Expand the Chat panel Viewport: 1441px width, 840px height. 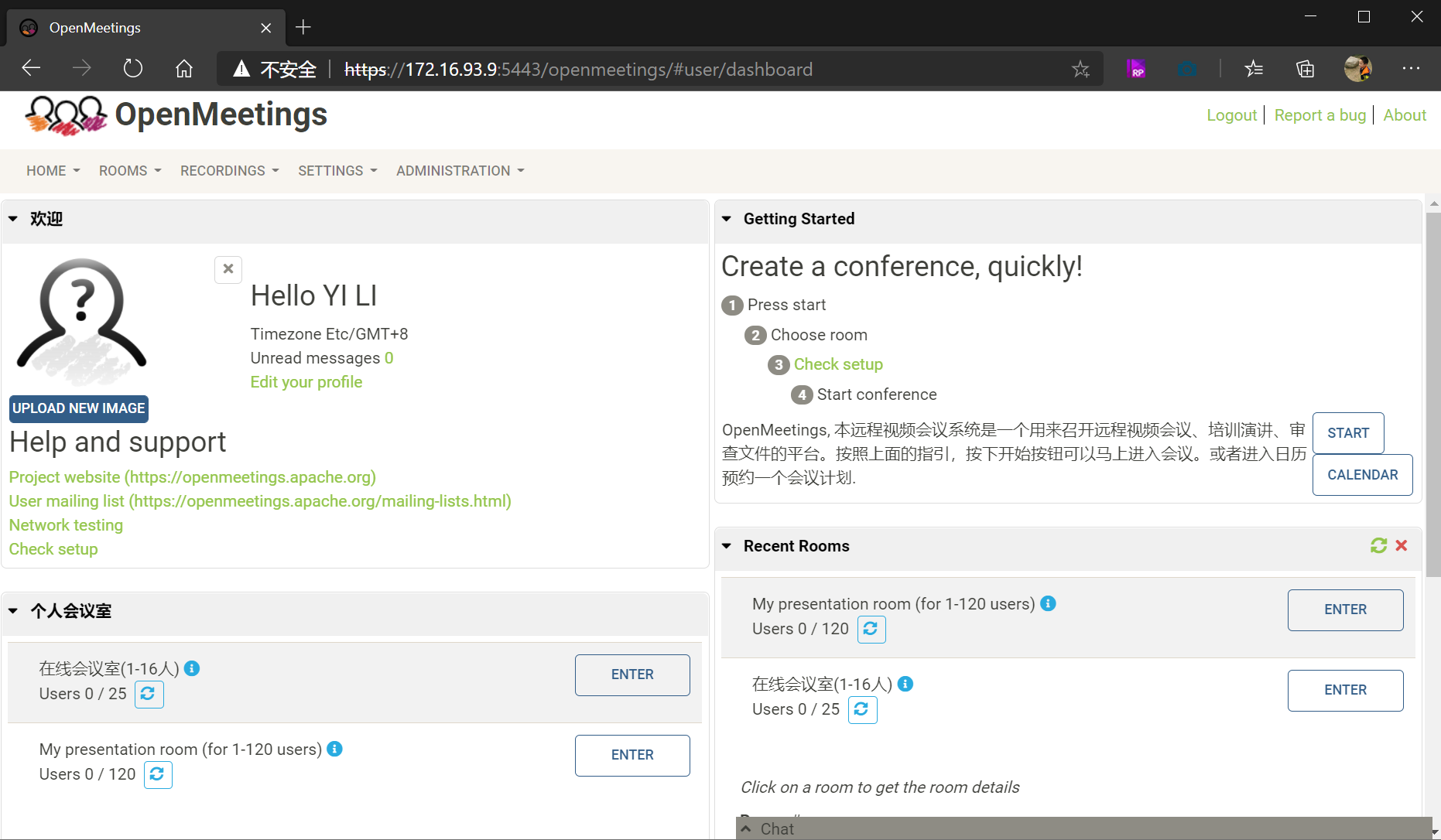pos(746,828)
